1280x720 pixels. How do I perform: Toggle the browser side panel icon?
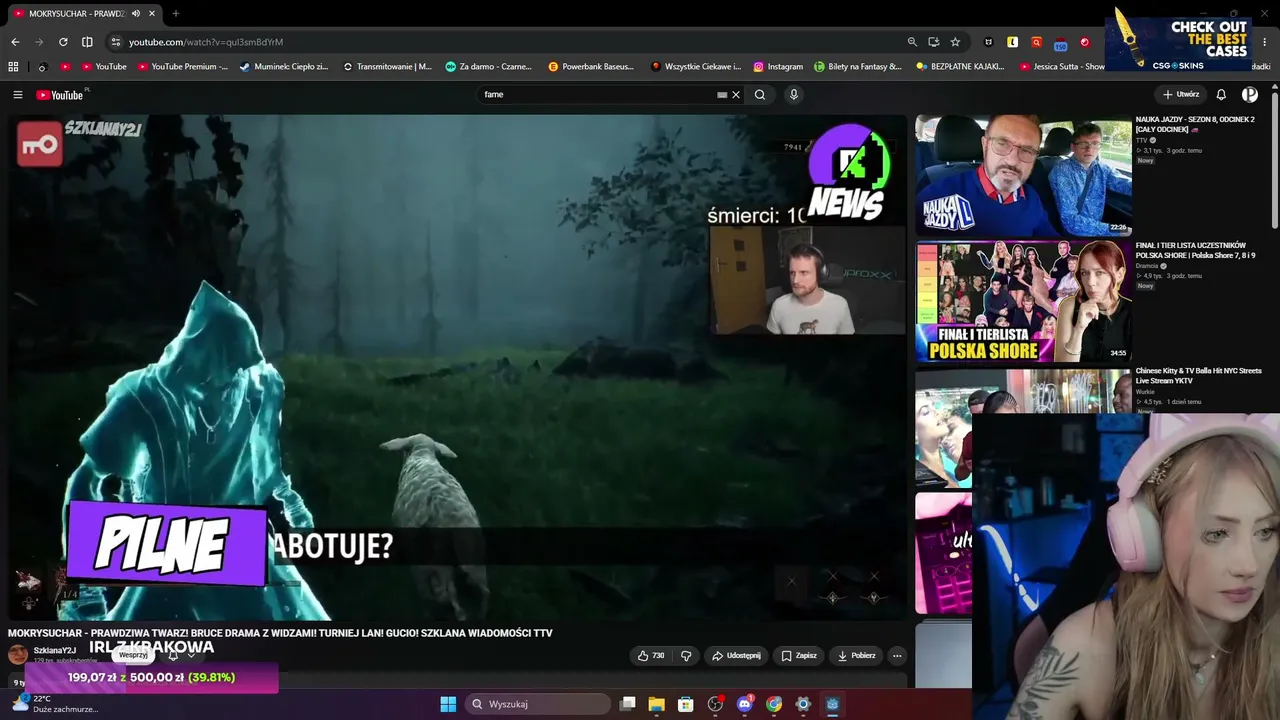click(87, 42)
